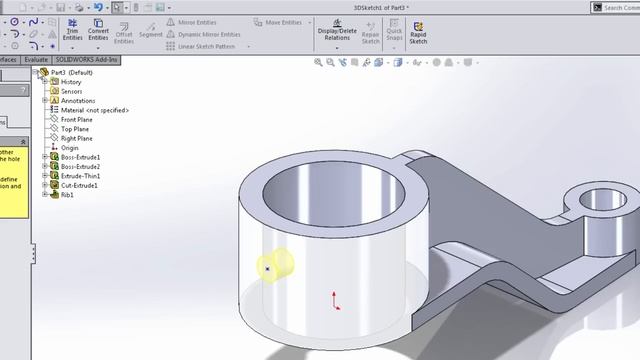The image size is (640, 360).
Task: Expand the Rib1 feature
Action: click(45, 194)
